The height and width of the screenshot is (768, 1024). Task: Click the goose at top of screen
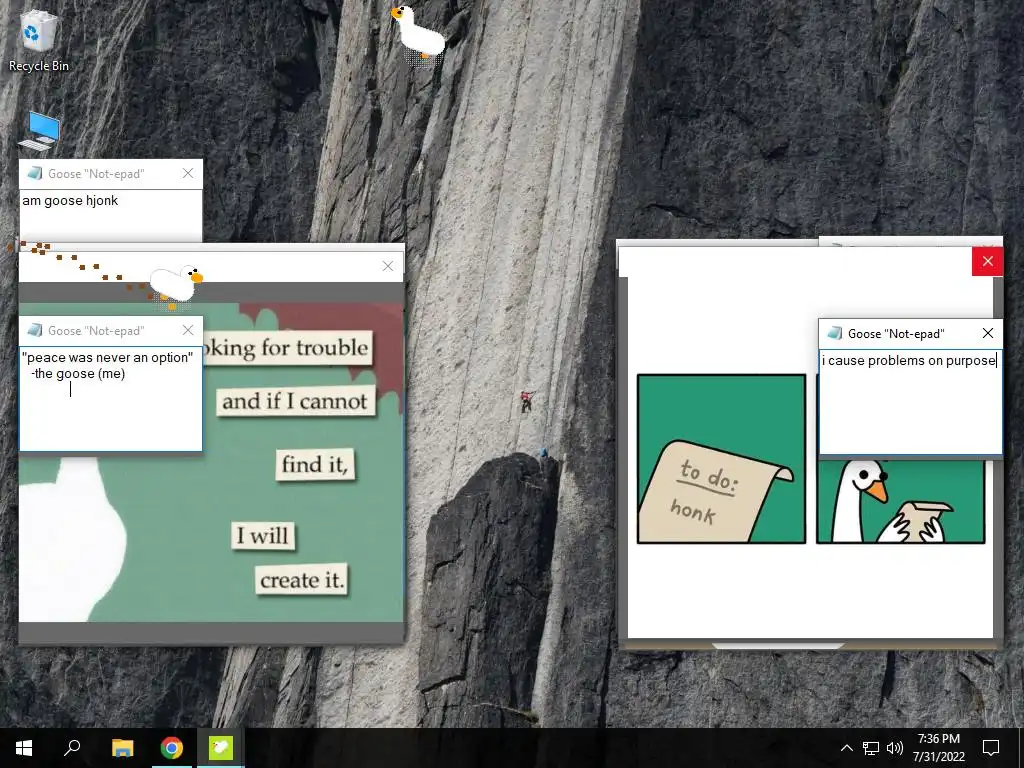pyautogui.click(x=419, y=33)
